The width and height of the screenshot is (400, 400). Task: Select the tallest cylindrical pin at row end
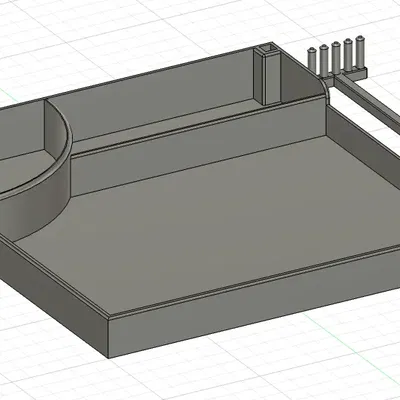[x=360, y=53]
